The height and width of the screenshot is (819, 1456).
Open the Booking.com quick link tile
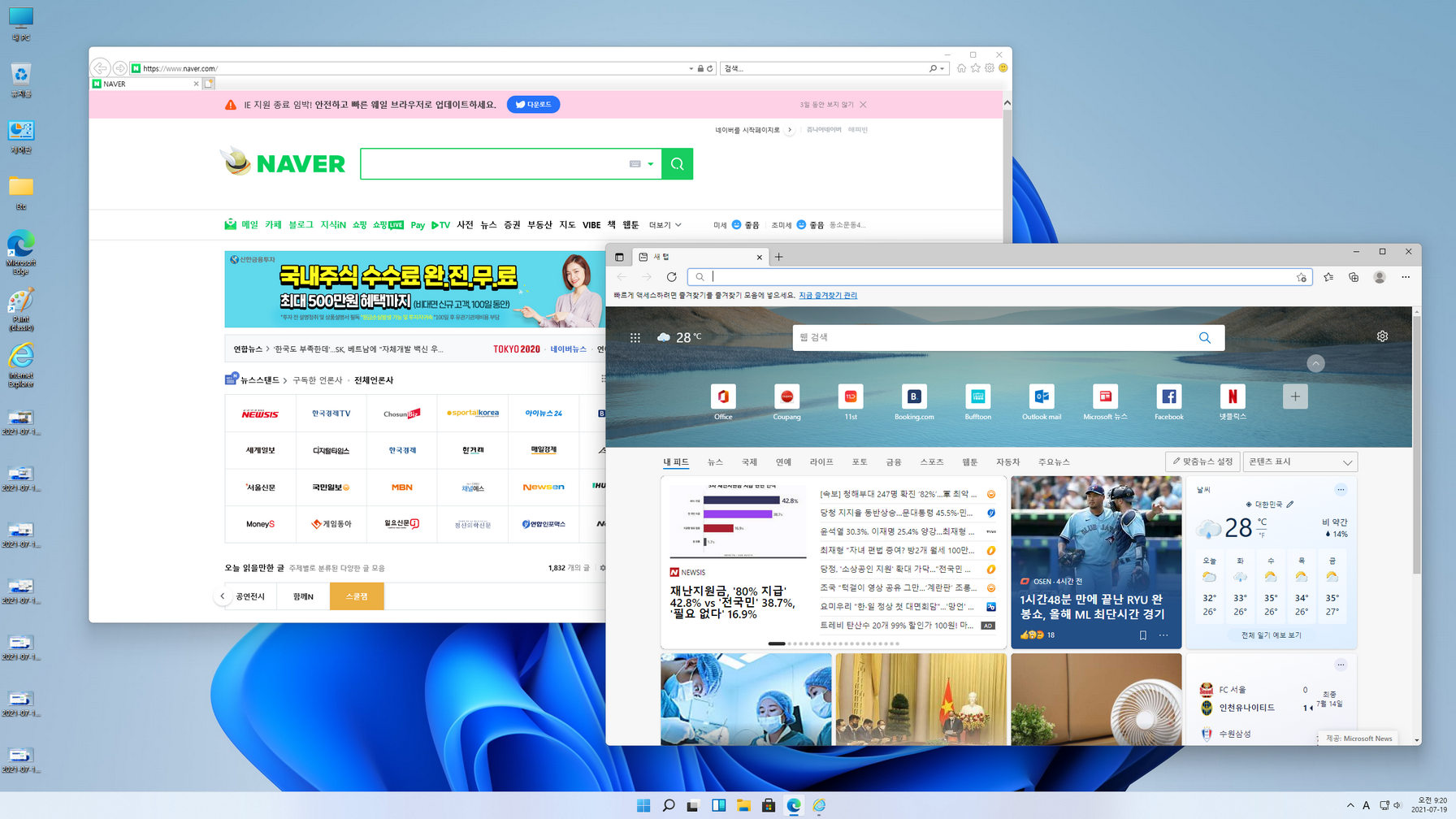[913, 402]
